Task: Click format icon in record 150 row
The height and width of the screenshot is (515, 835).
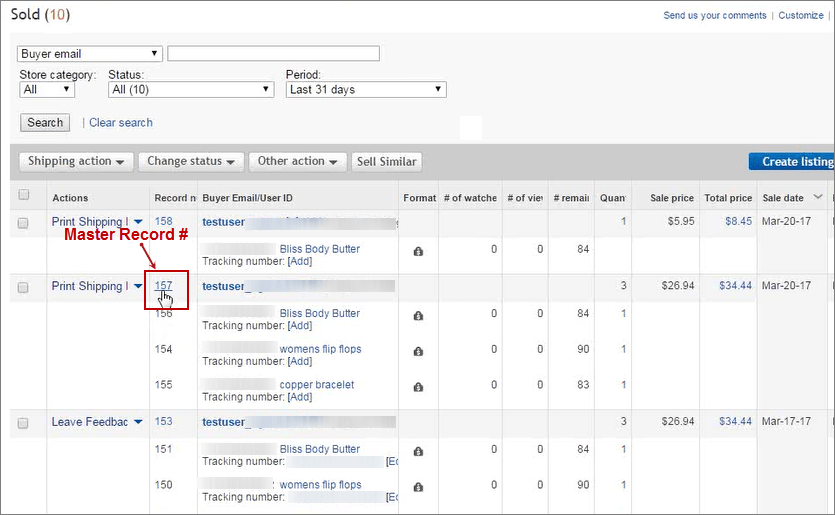Action: point(418,487)
